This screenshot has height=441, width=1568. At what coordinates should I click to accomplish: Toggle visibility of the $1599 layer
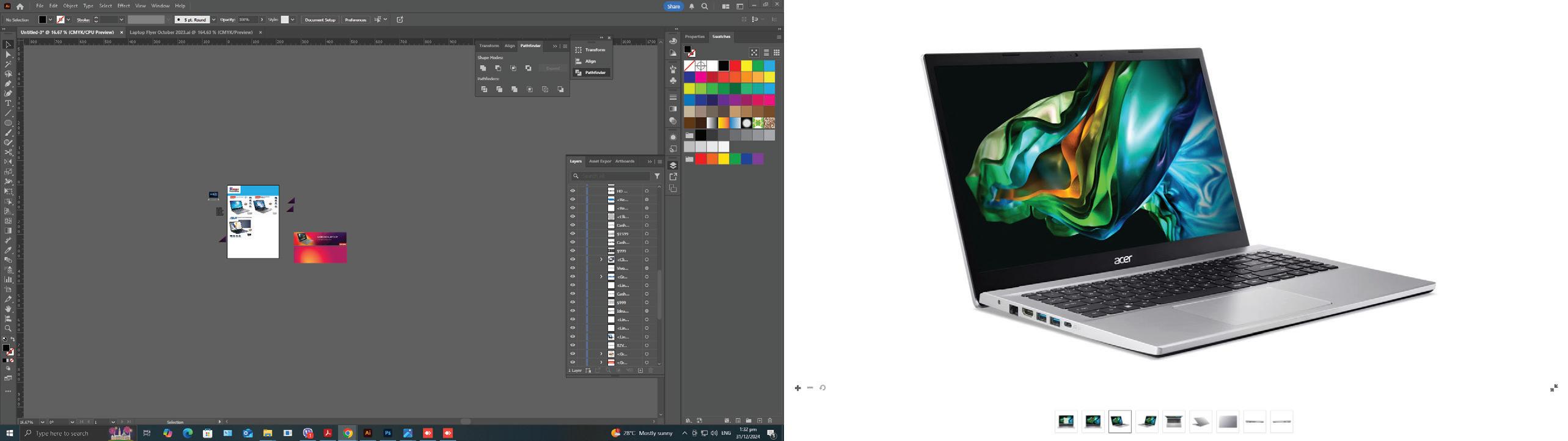click(573, 234)
